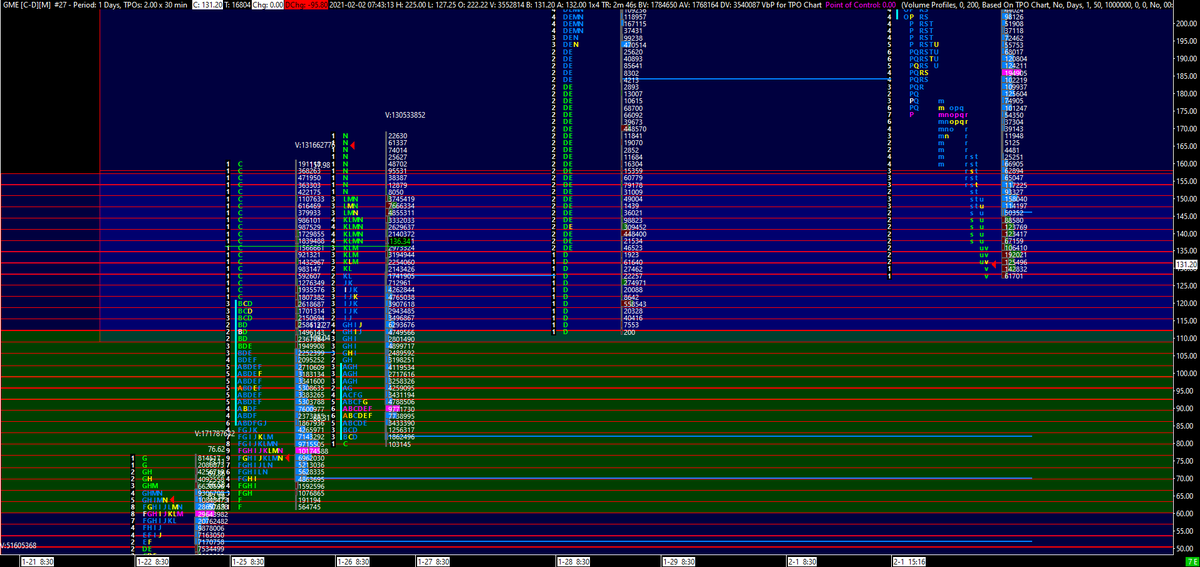Click magenta POC volume cell 194905

point(1015,75)
